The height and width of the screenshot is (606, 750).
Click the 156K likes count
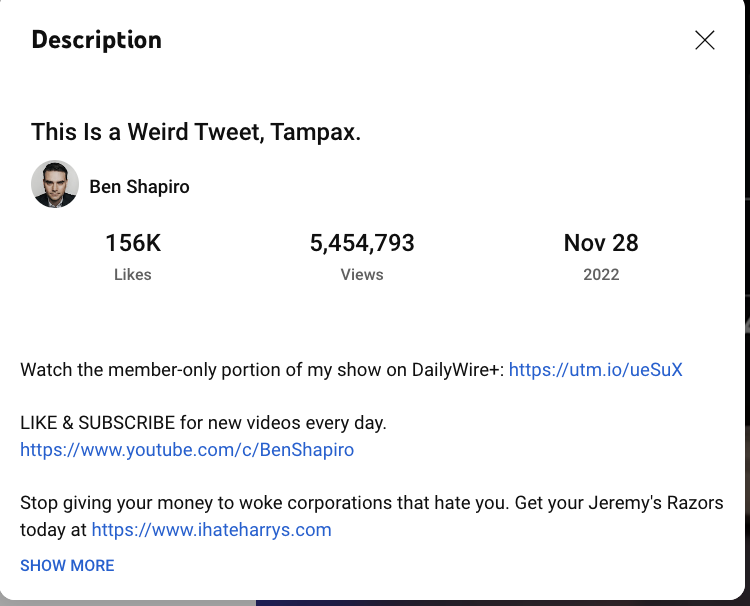pyautogui.click(x=133, y=243)
